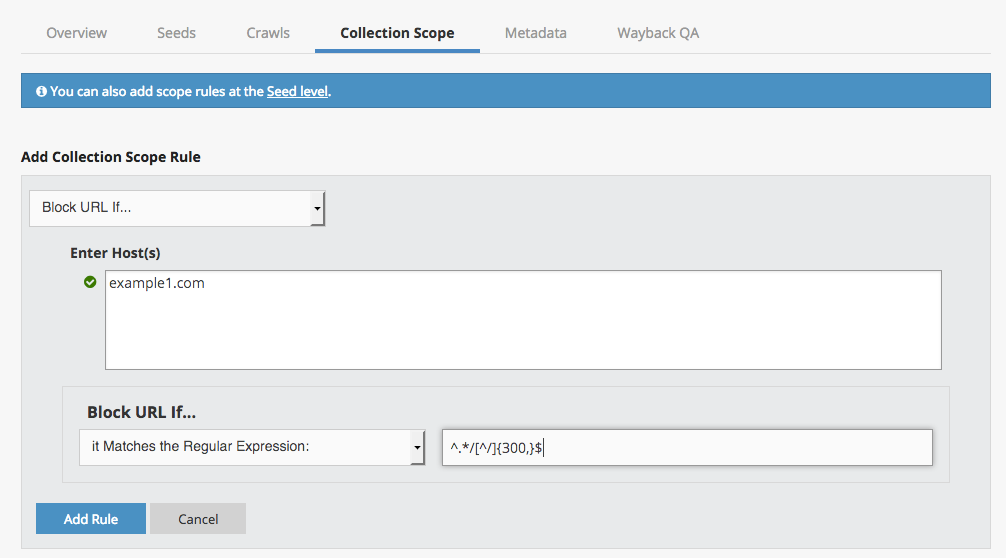Switch to the Metadata tab
1006x558 pixels.
point(535,33)
